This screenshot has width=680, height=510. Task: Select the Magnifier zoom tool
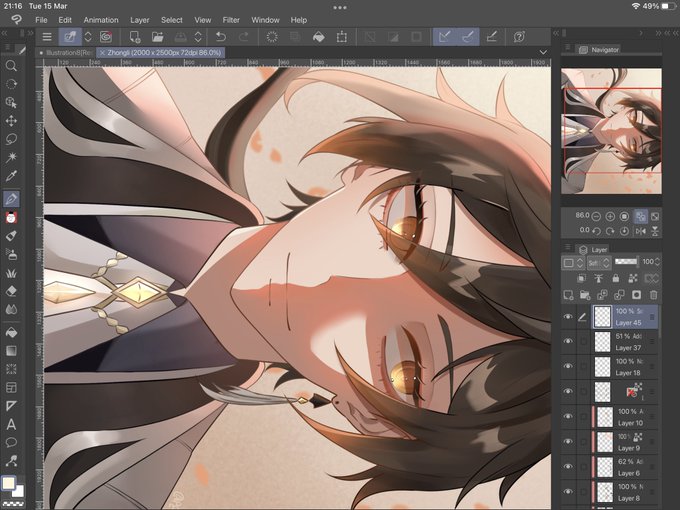(11, 66)
